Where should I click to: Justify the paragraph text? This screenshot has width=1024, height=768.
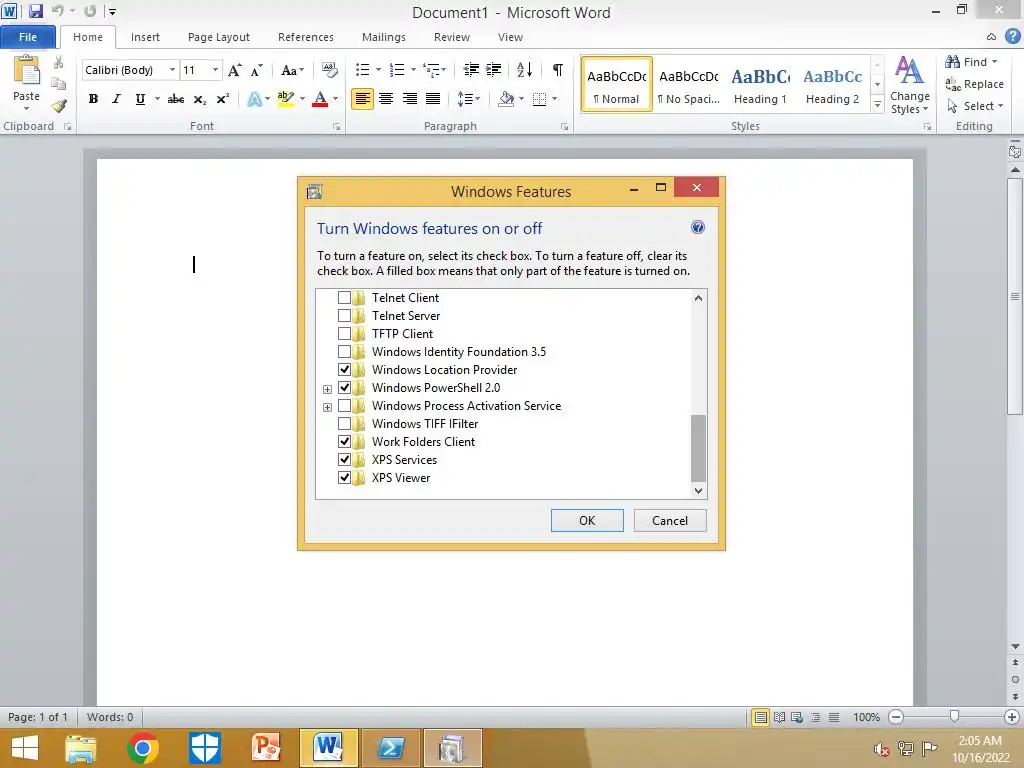[x=433, y=99]
